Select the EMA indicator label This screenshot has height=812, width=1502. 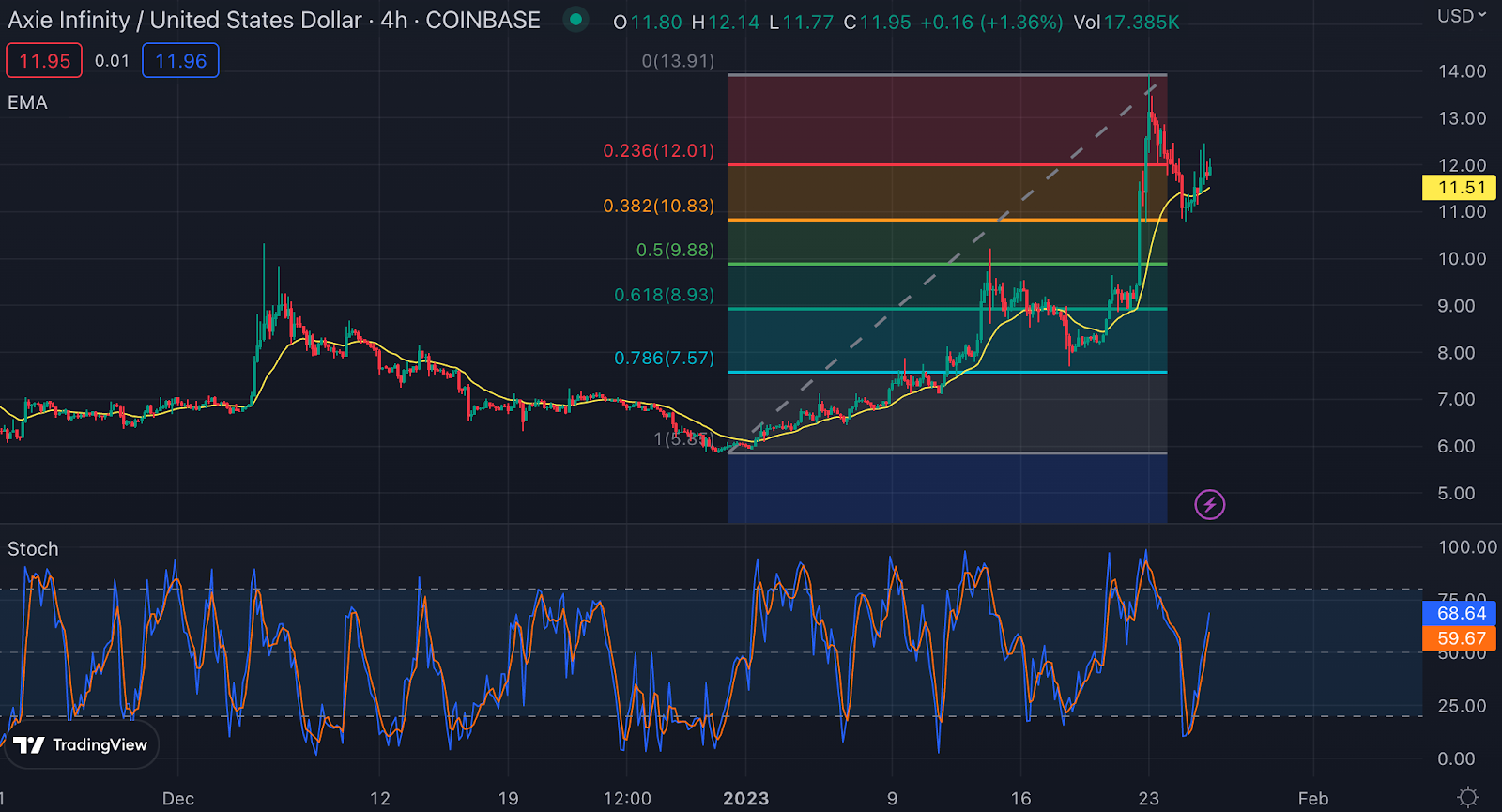(x=27, y=102)
